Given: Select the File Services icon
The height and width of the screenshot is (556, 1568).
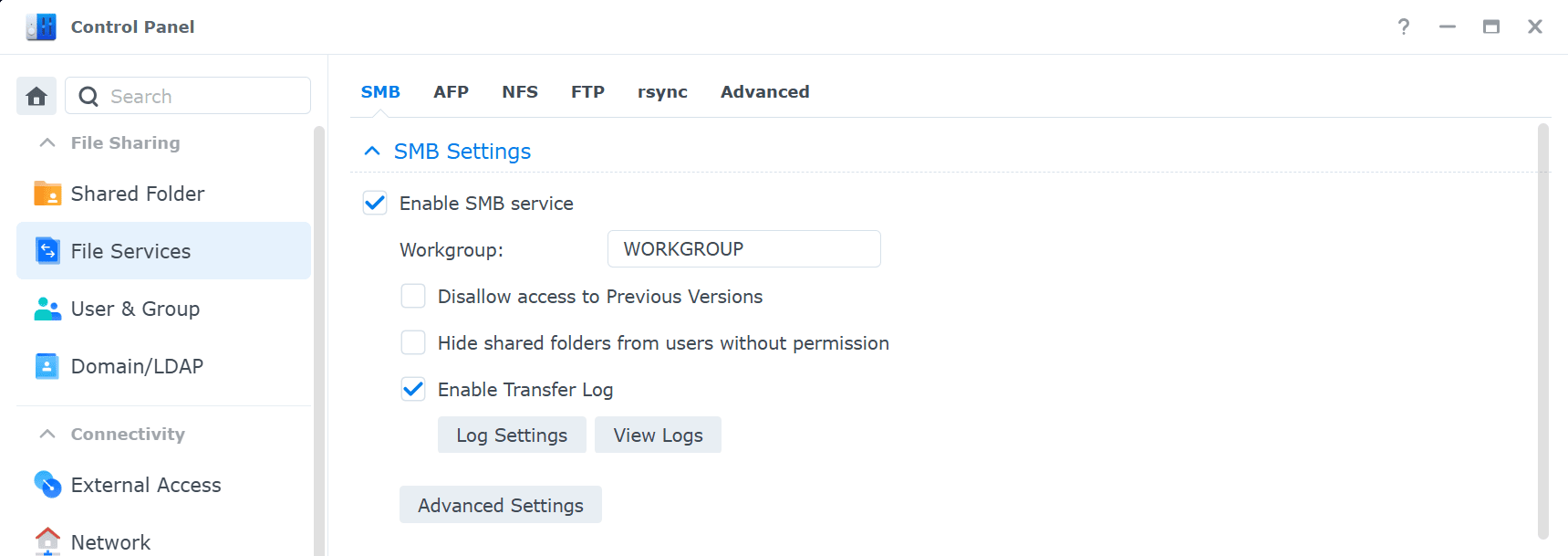Looking at the screenshot, I should click(x=47, y=250).
